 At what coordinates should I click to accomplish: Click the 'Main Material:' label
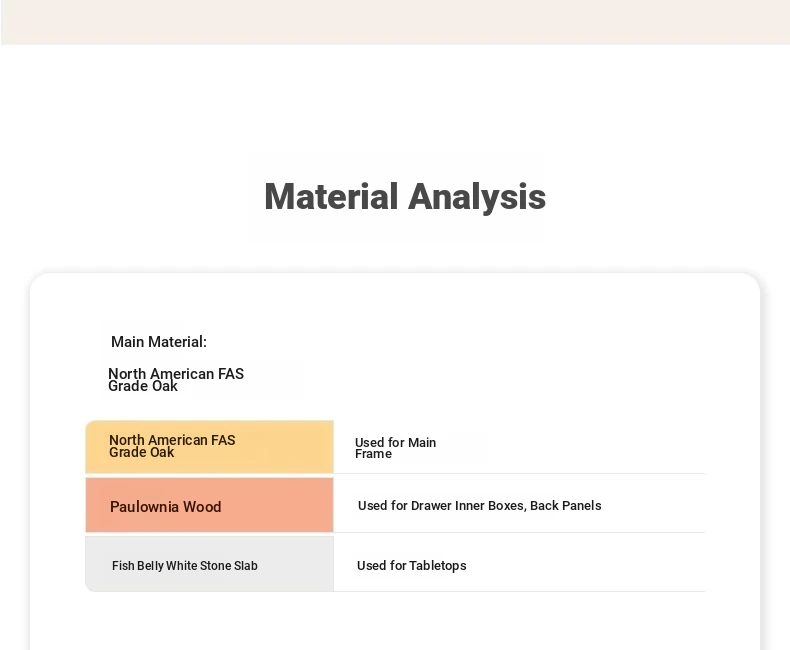pyautogui.click(x=159, y=342)
